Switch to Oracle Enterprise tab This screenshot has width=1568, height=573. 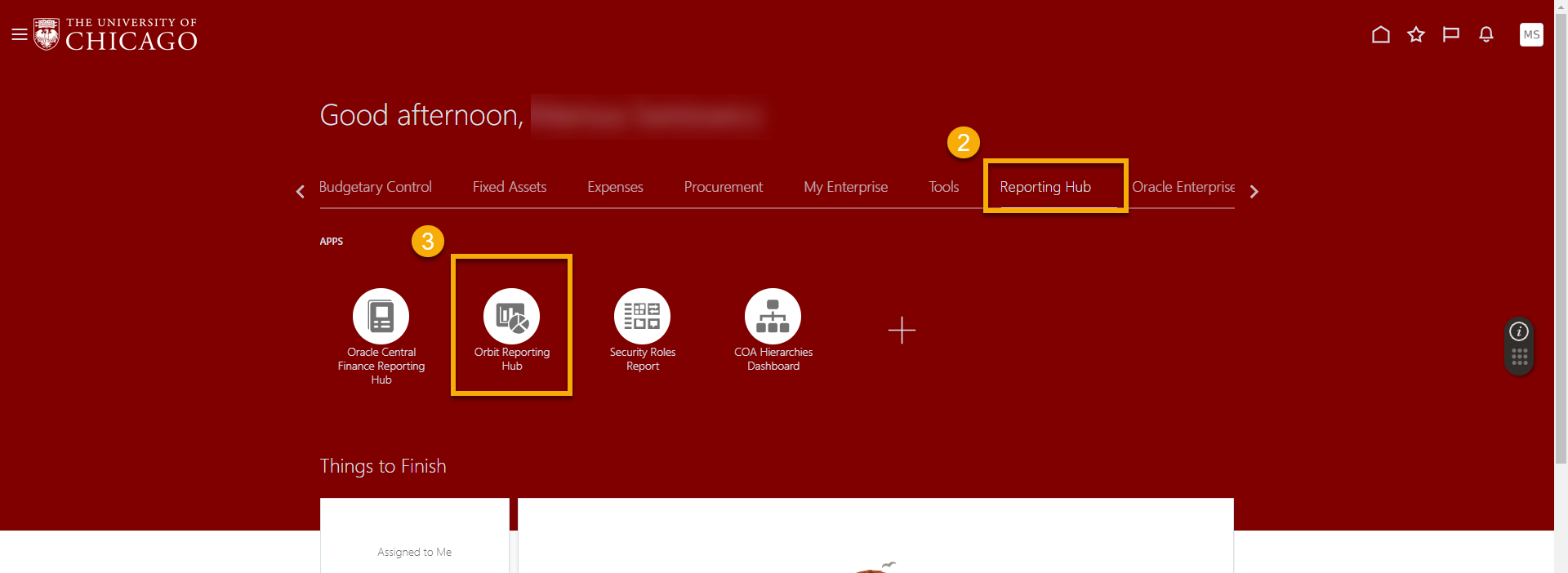tap(1183, 187)
